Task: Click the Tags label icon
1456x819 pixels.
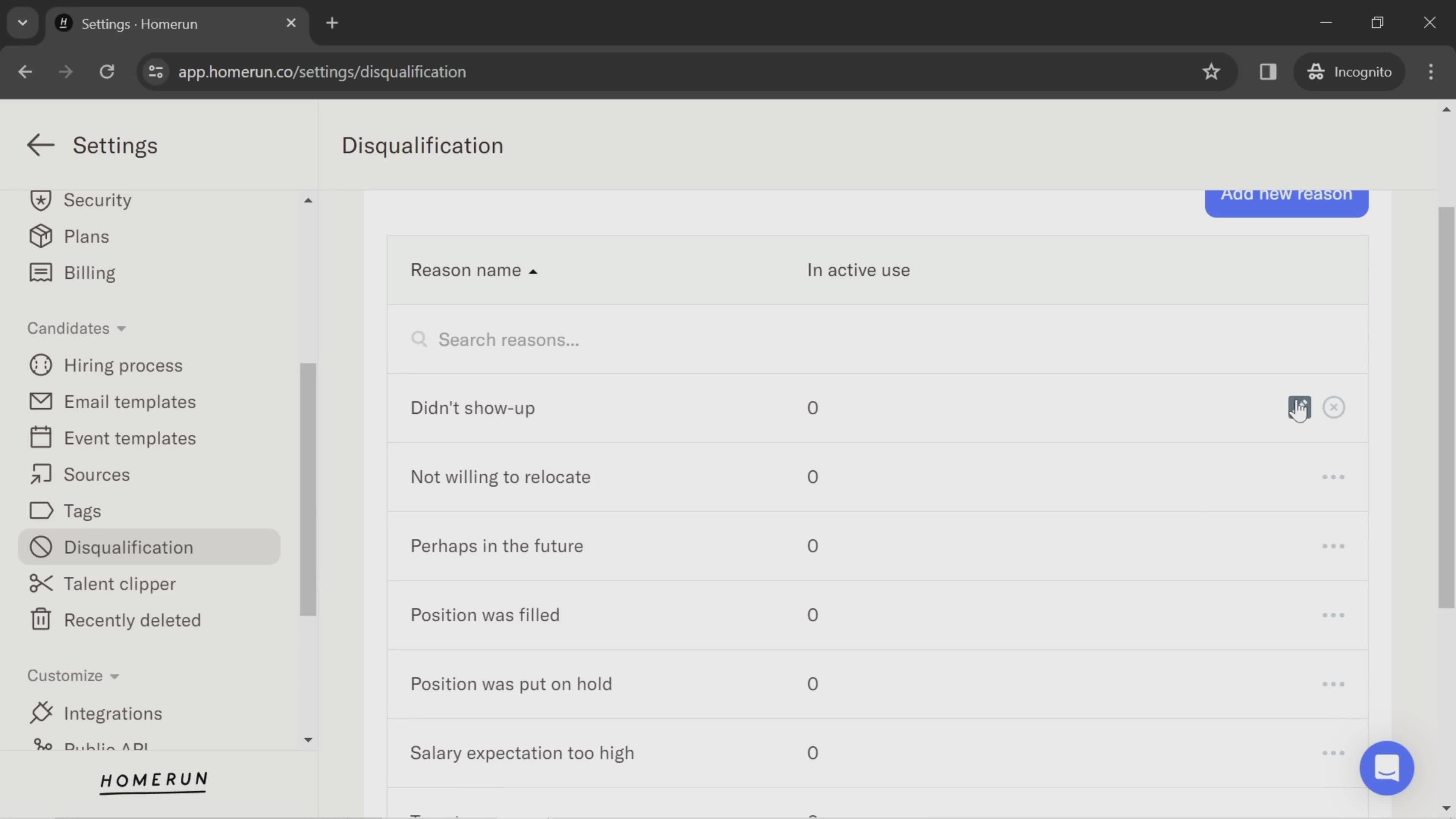Action: click(x=41, y=510)
